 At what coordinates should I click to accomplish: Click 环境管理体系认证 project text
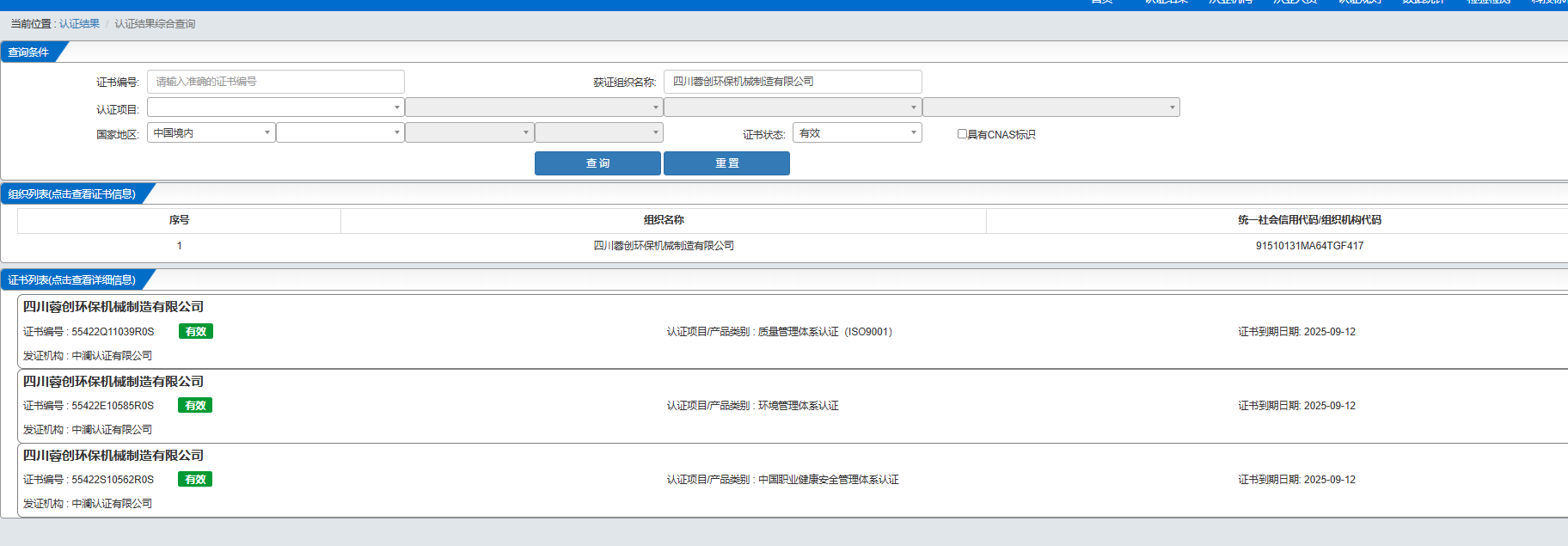[798, 406]
